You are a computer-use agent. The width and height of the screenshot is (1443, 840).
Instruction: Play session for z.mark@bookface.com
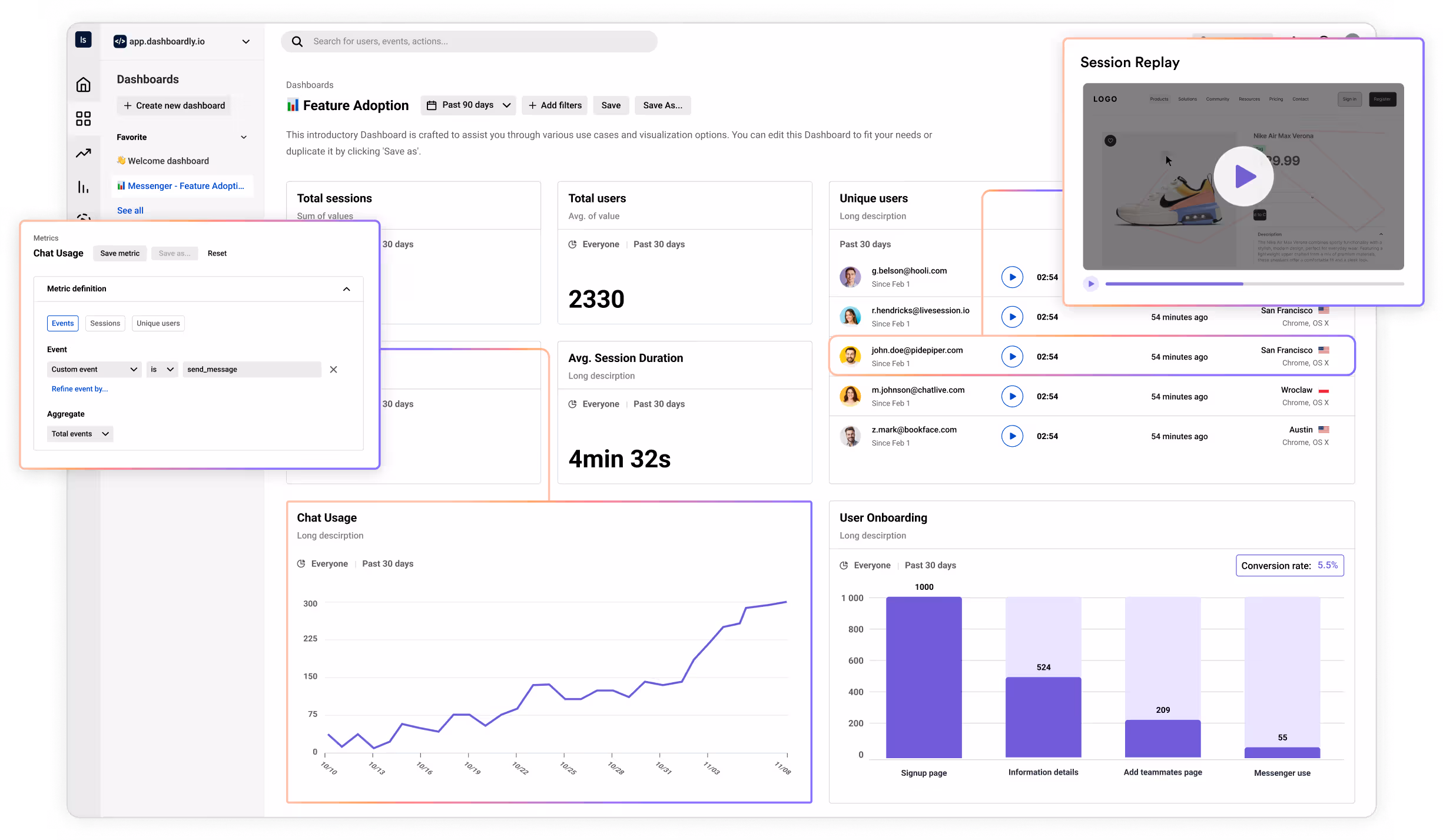click(1011, 436)
